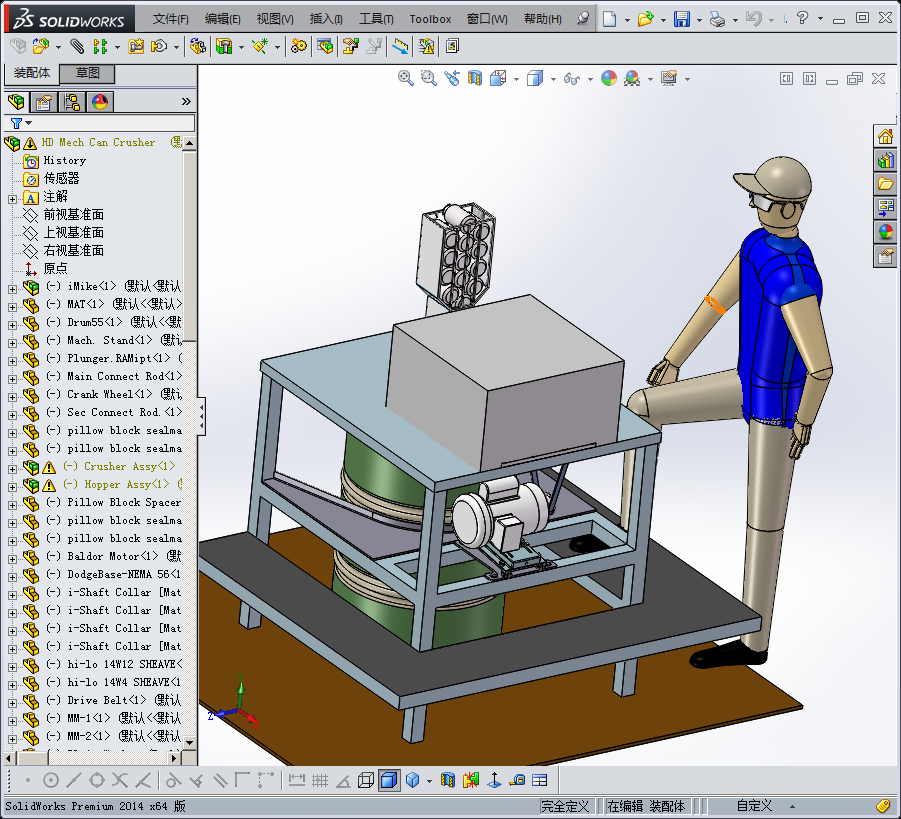
Task: Select the PropertyManager tab icon
Action: tap(43, 102)
